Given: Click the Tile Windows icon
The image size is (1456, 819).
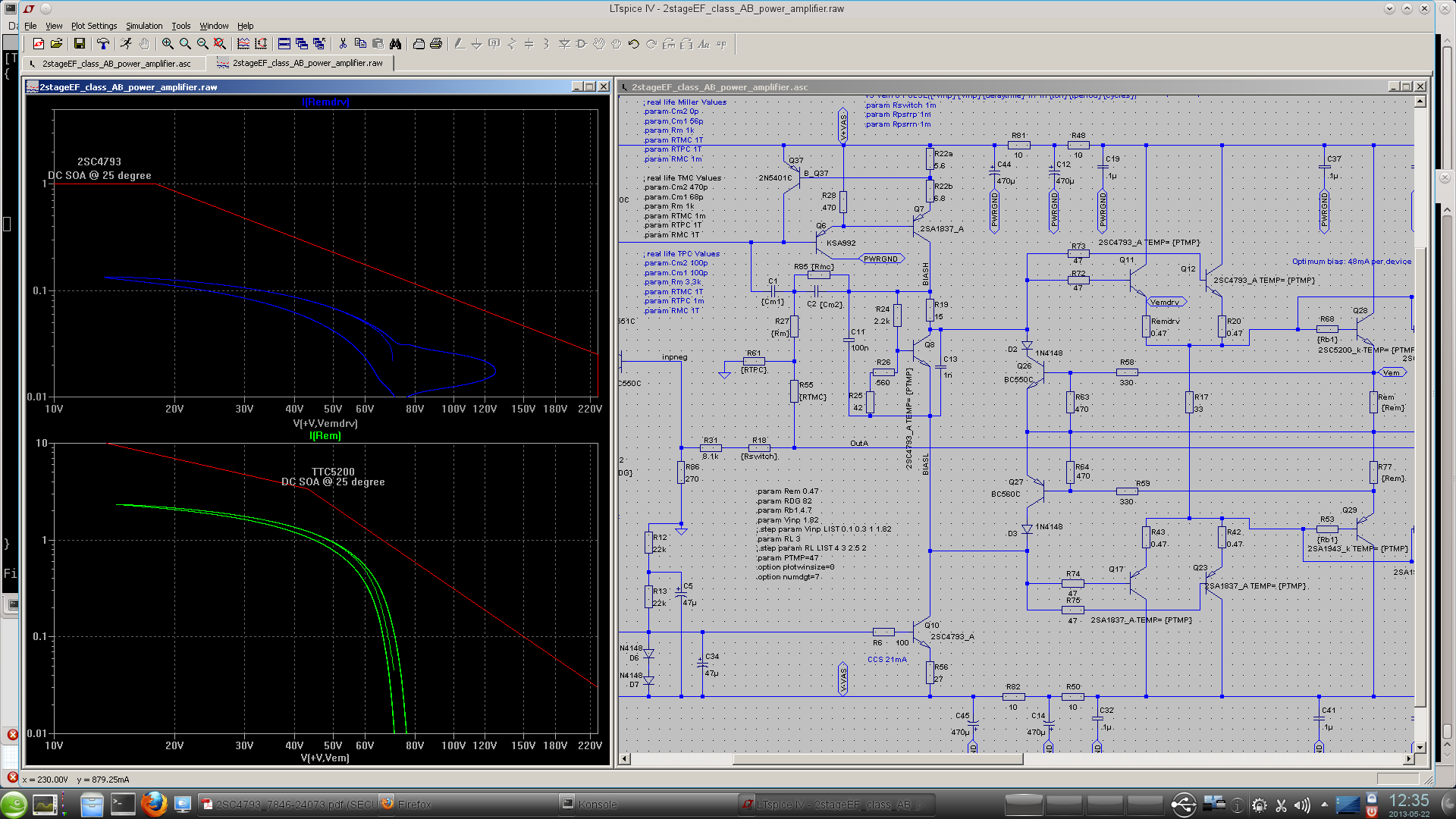Looking at the screenshot, I should (284, 44).
